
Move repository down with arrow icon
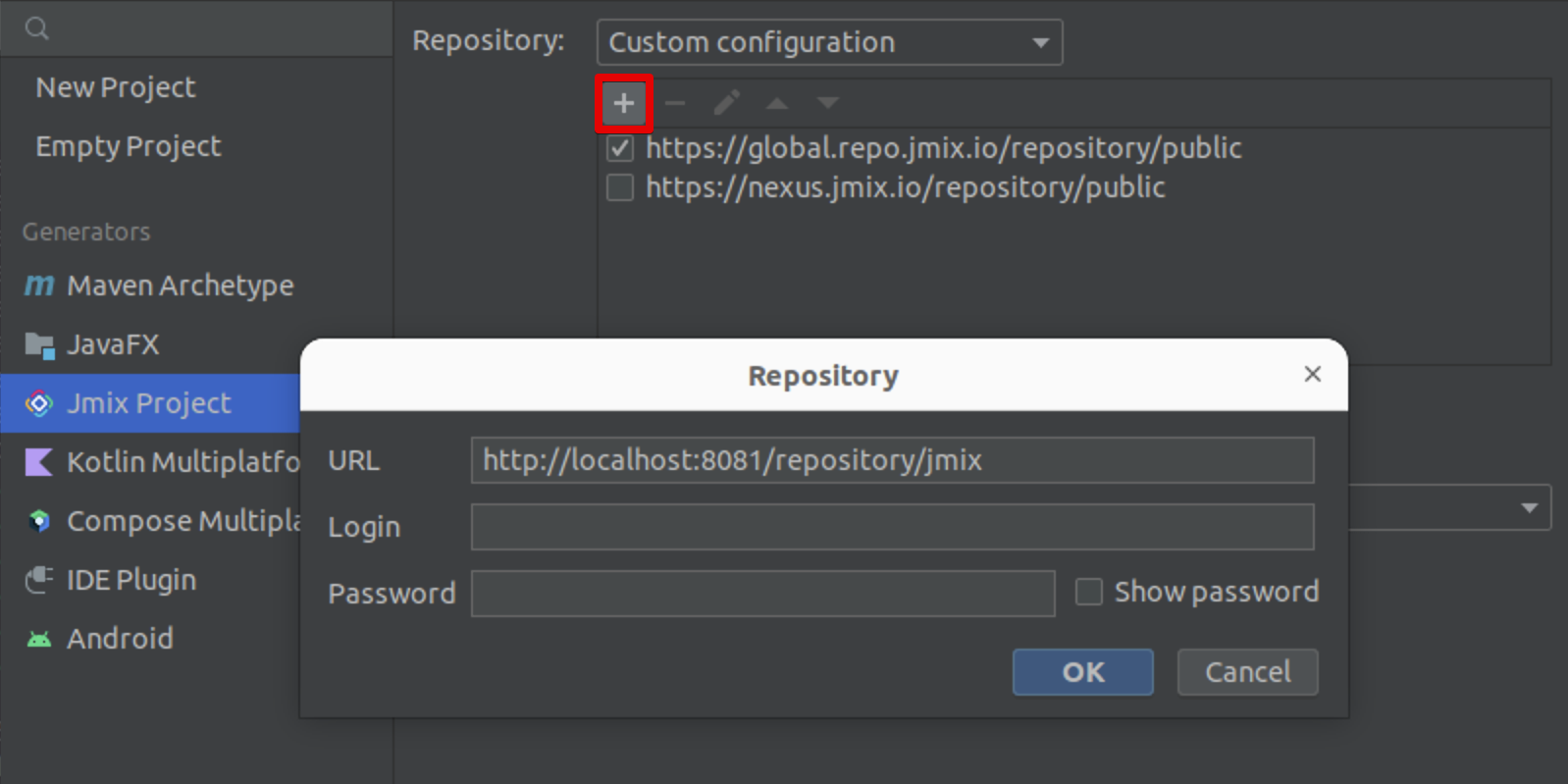pos(828,103)
